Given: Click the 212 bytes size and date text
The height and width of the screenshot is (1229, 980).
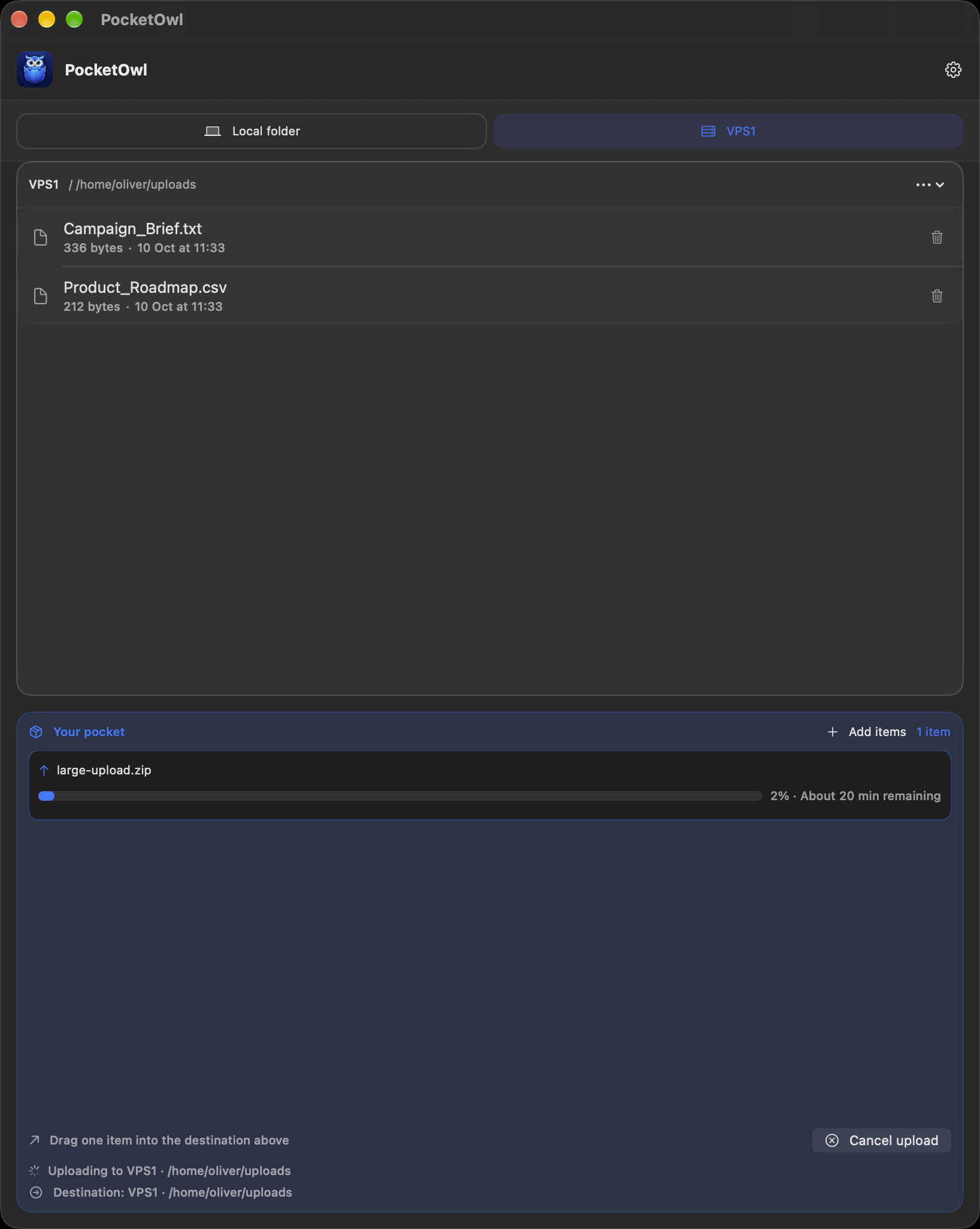Looking at the screenshot, I should coord(143,307).
